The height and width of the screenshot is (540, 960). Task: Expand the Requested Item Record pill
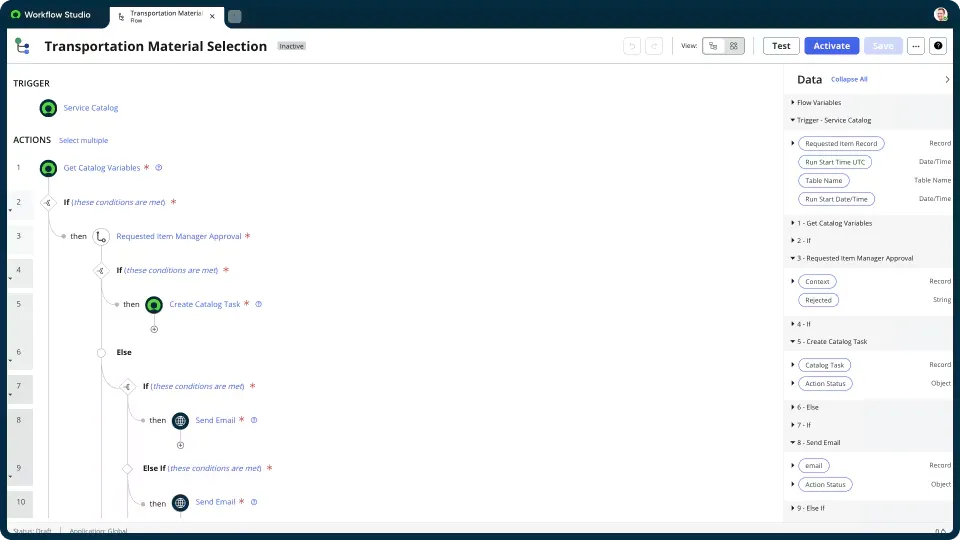pyautogui.click(x=793, y=143)
